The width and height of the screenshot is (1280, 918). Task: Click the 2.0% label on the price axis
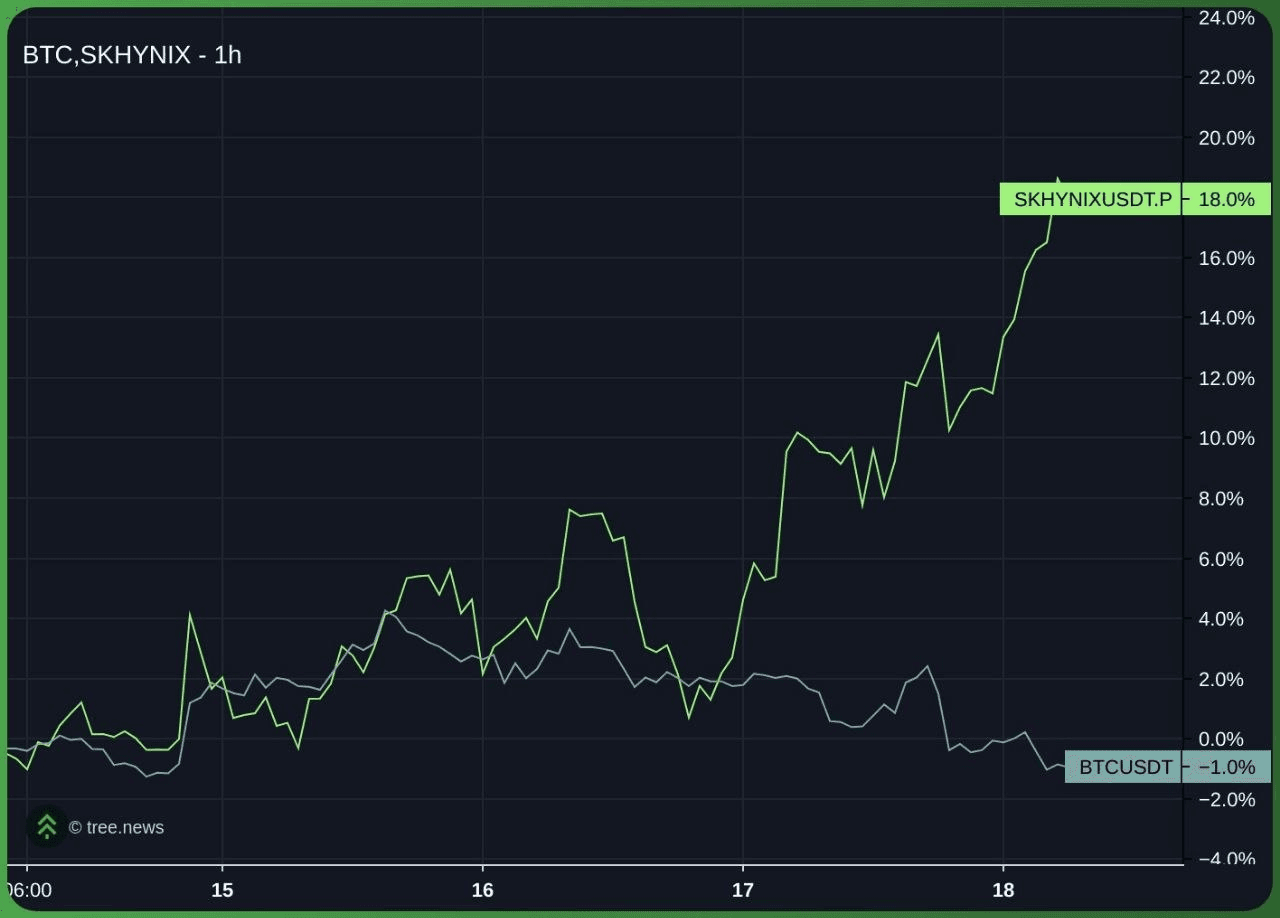tap(1221, 679)
